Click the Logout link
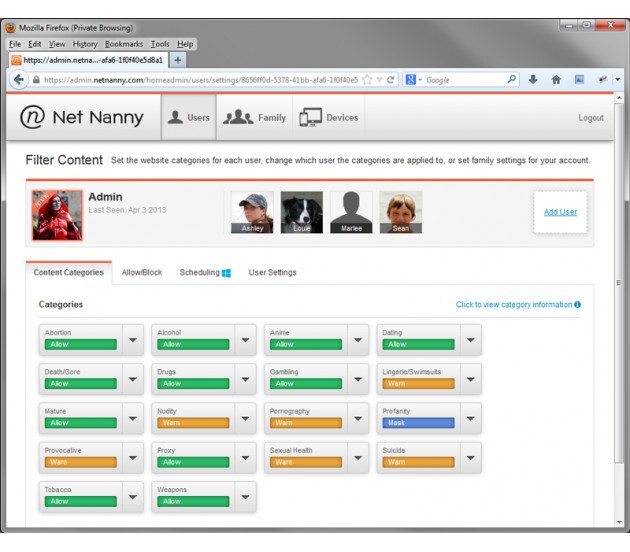Image resolution: width=630 pixels, height=552 pixels. click(591, 118)
